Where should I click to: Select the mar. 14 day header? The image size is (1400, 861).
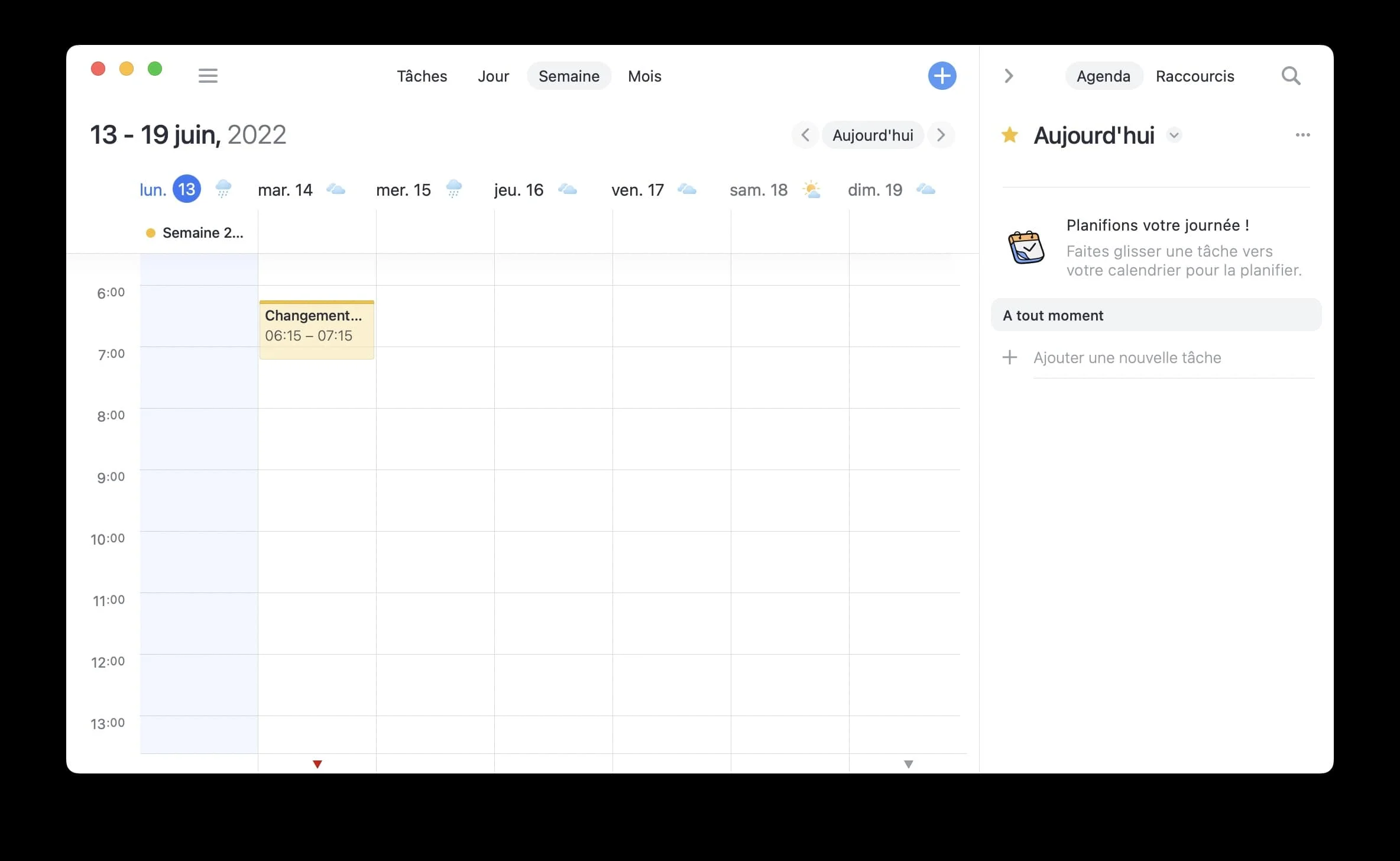(285, 190)
